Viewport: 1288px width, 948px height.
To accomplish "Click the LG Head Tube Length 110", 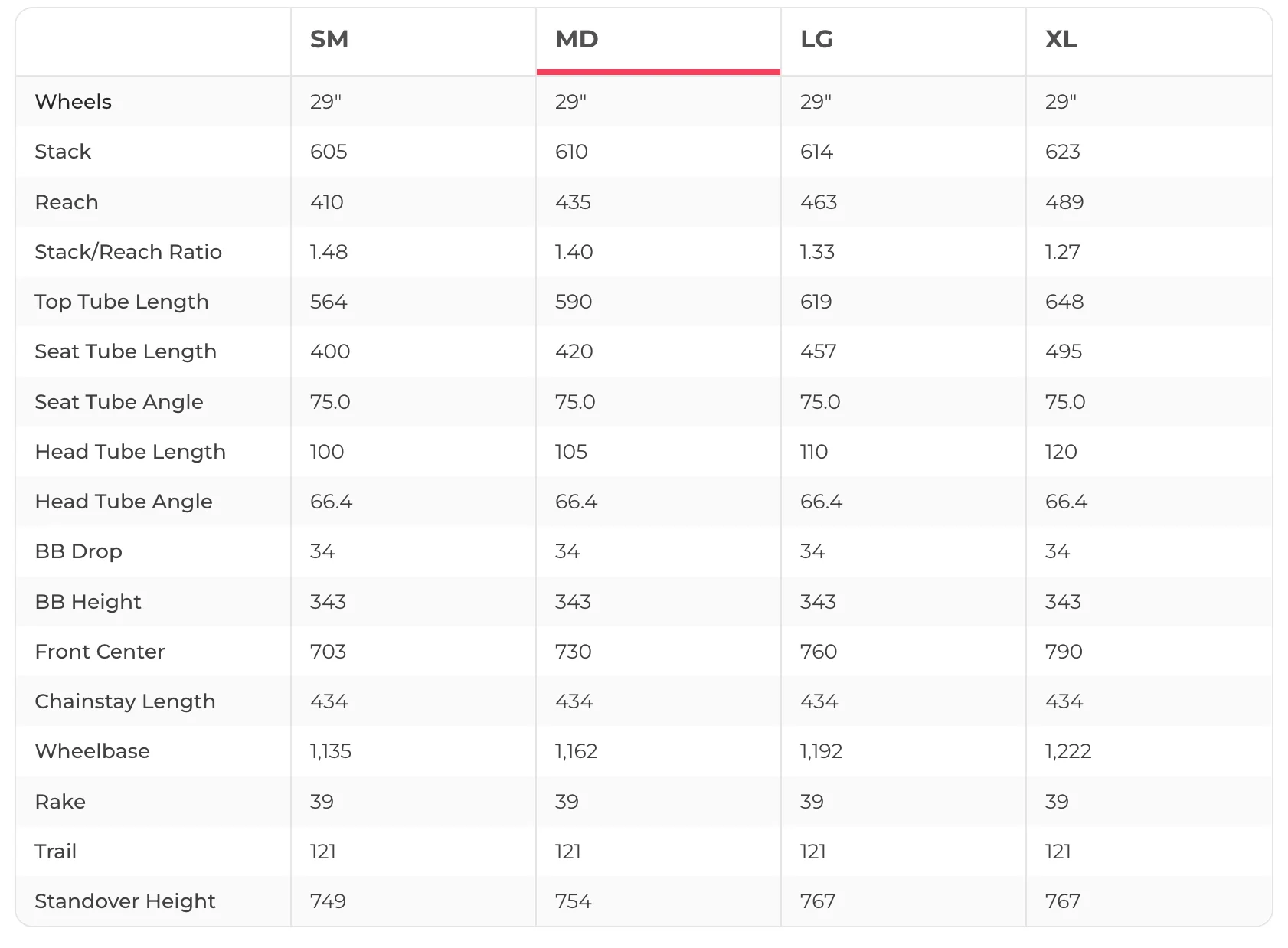I will pos(814,452).
